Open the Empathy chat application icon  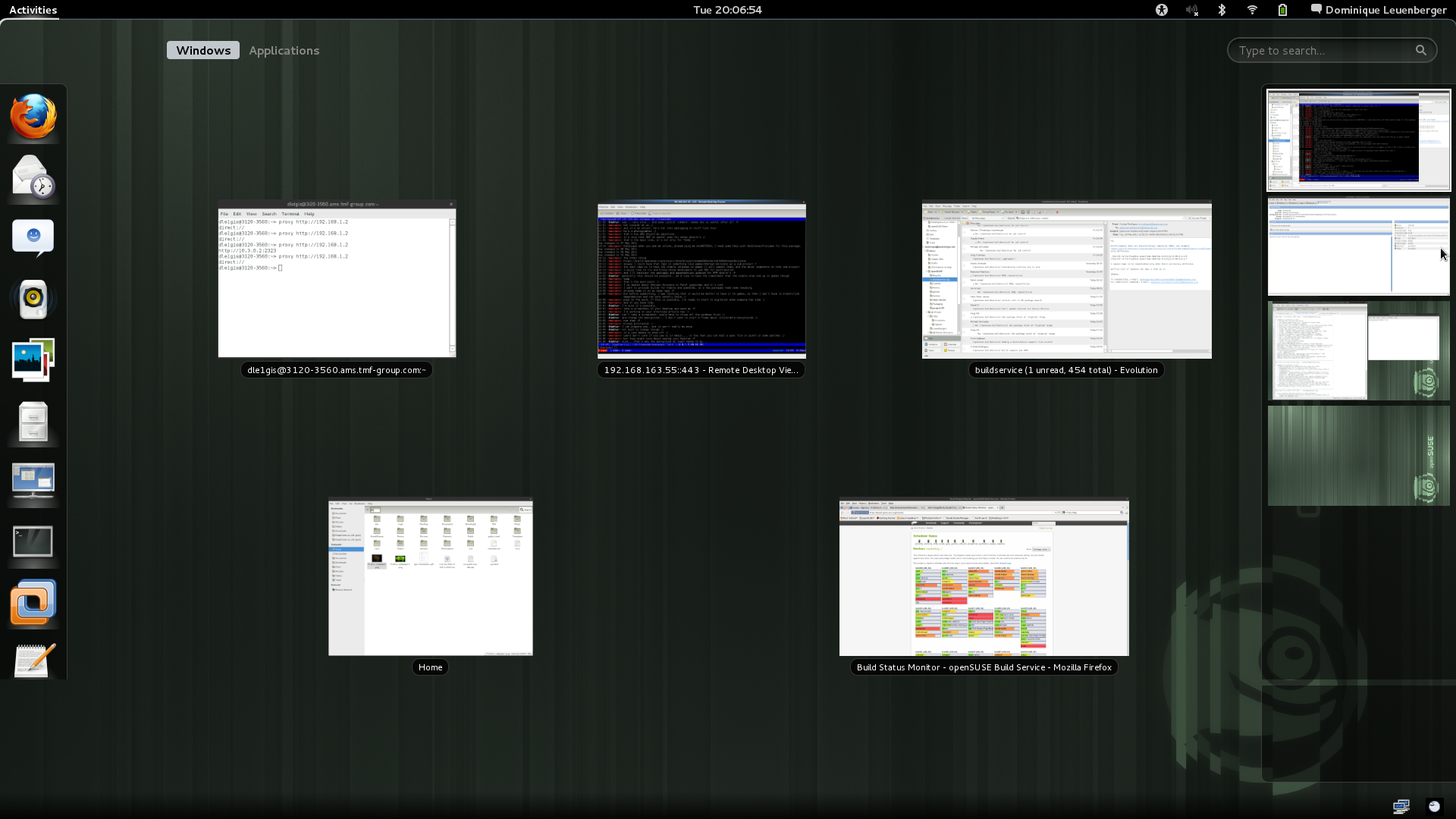(33, 237)
